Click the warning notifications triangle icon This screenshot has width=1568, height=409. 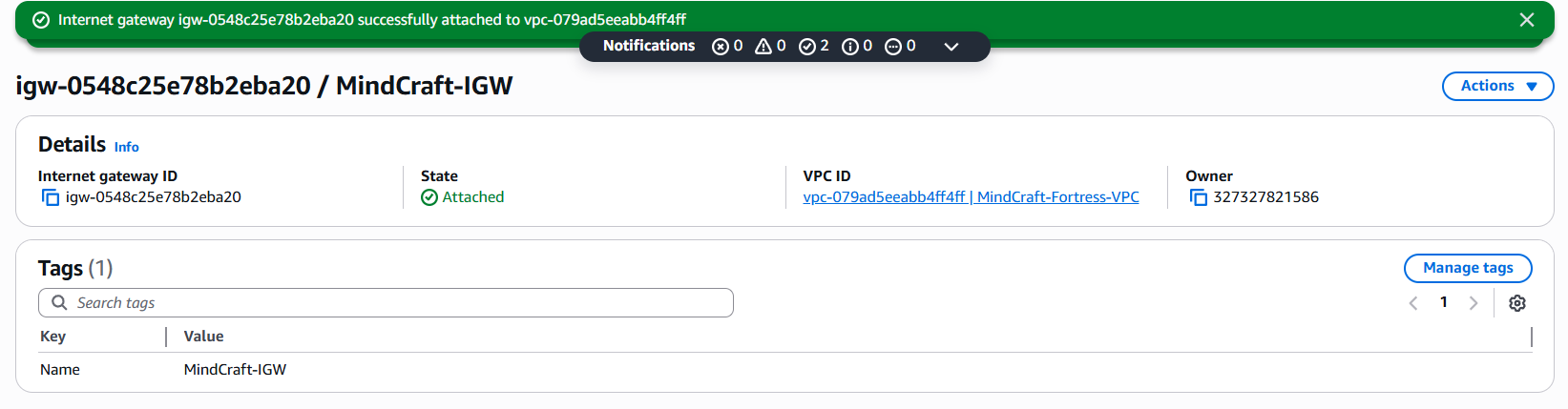point(763,46)
